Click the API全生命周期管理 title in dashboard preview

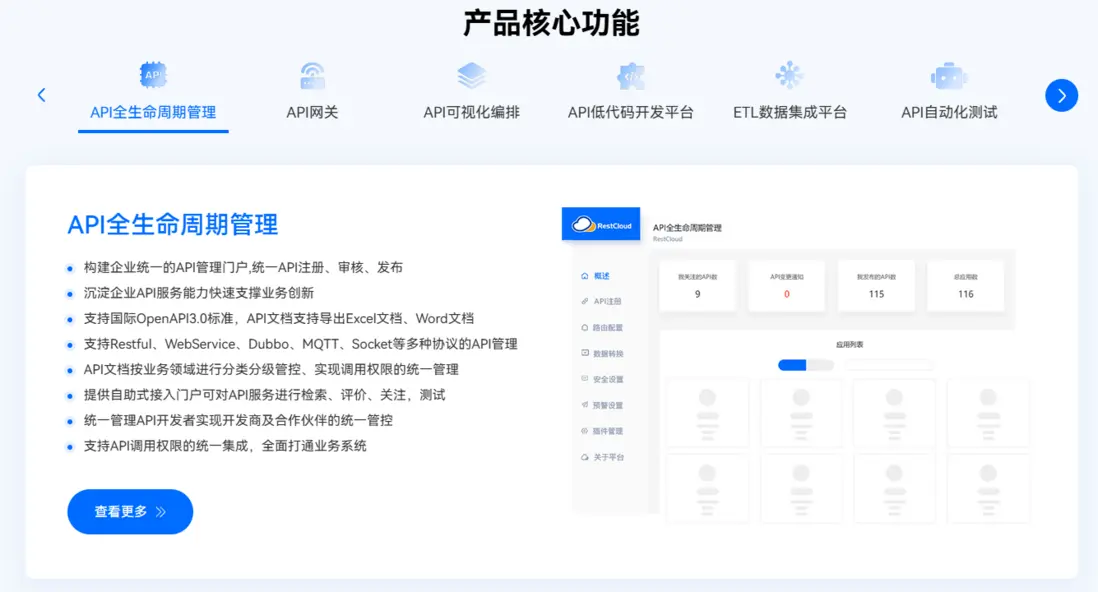pyautogui.click(x=687, y=228)
